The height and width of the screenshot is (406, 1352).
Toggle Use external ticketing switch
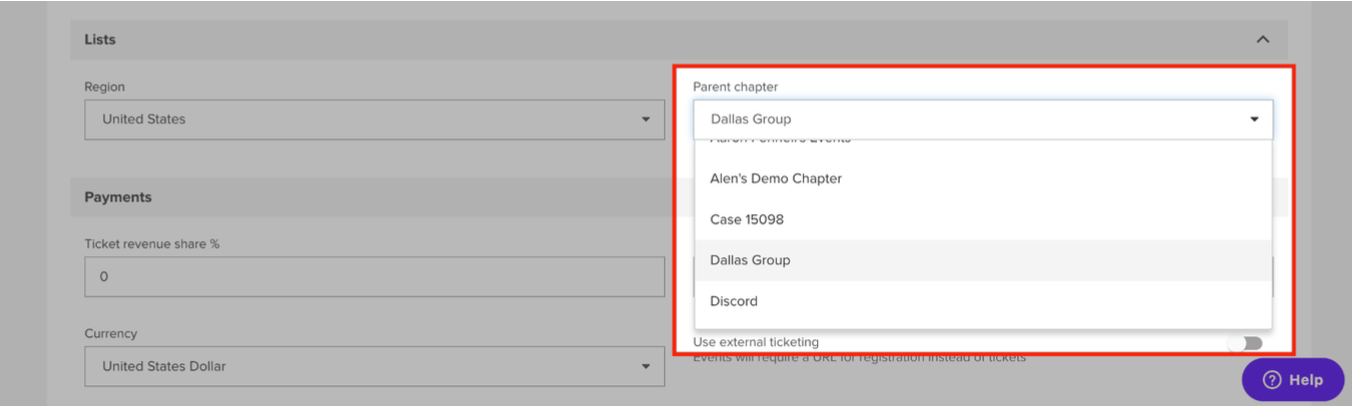point(1246,343)
